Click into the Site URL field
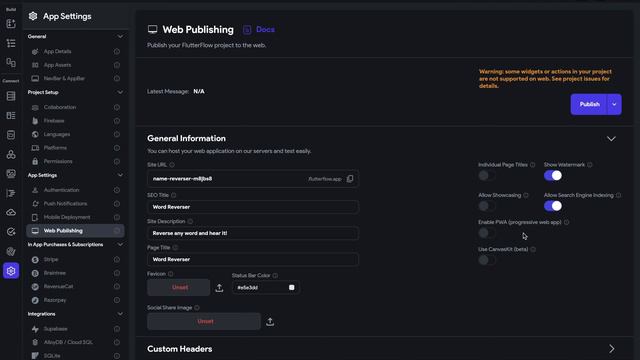 click(x=253, y=179)
